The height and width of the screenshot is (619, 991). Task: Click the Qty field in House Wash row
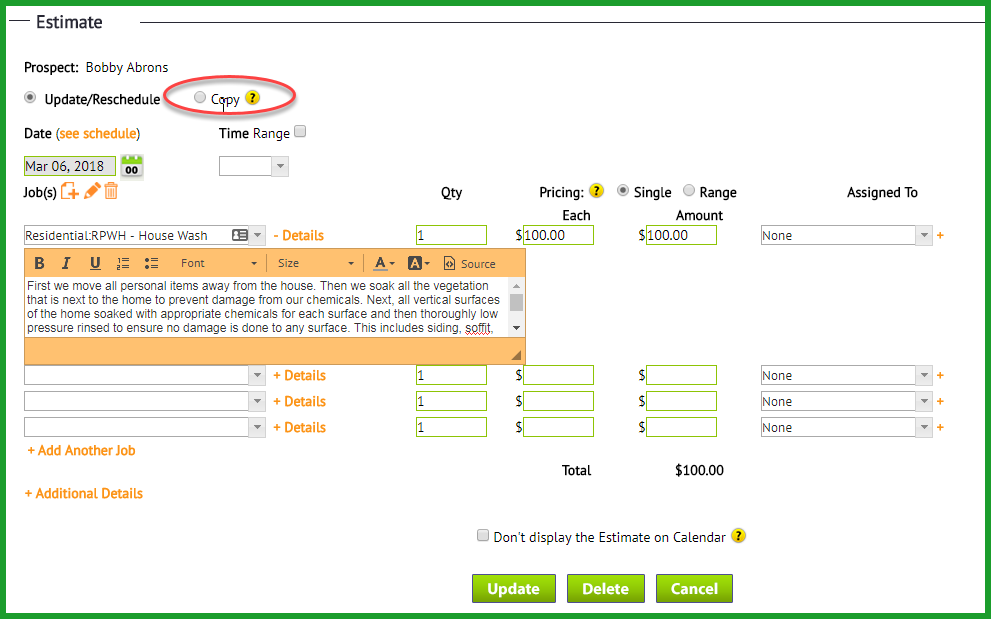451,235
